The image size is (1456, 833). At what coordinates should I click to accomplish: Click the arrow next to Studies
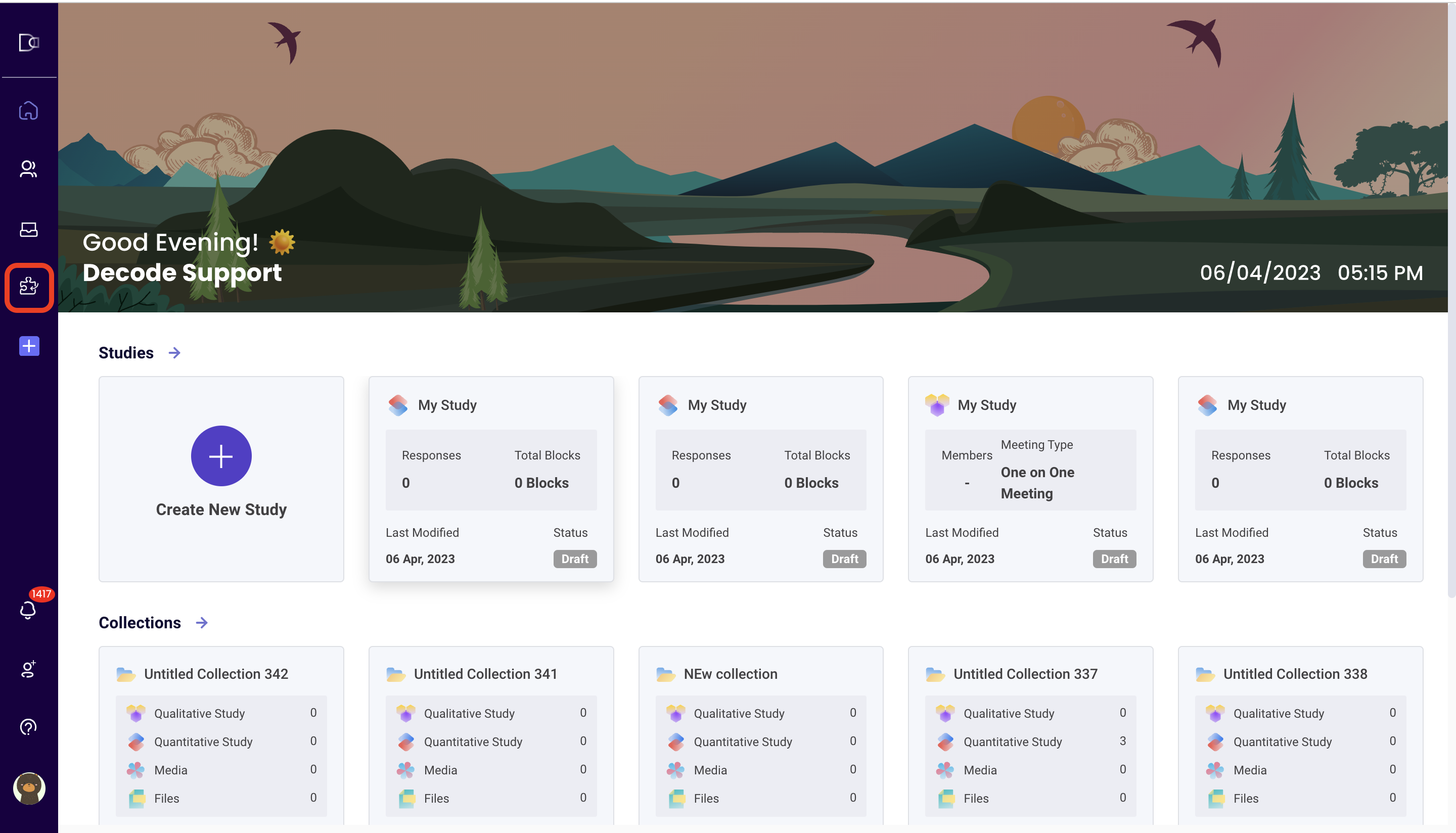click(174, 352)
